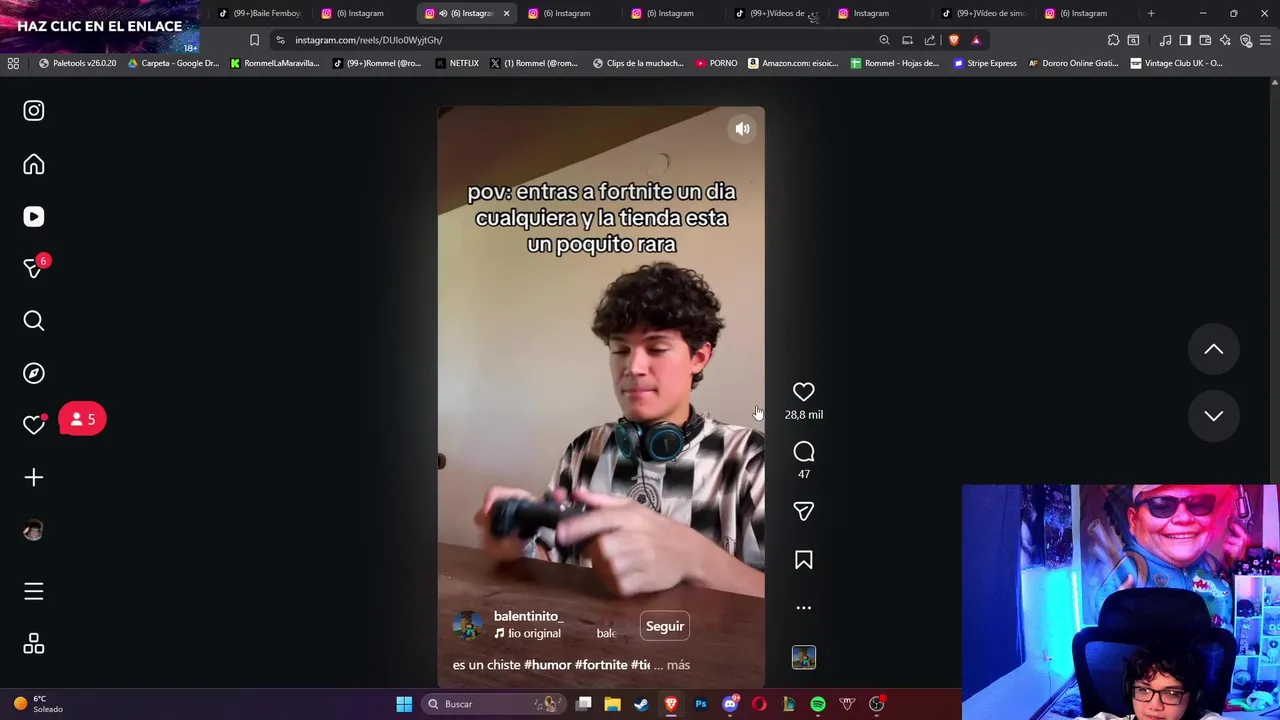Screen dimensions: 1280x720
Task: Switch to the Baile Femboy TikTok tab
Action: pyautogui.click(x=260, y=13)
